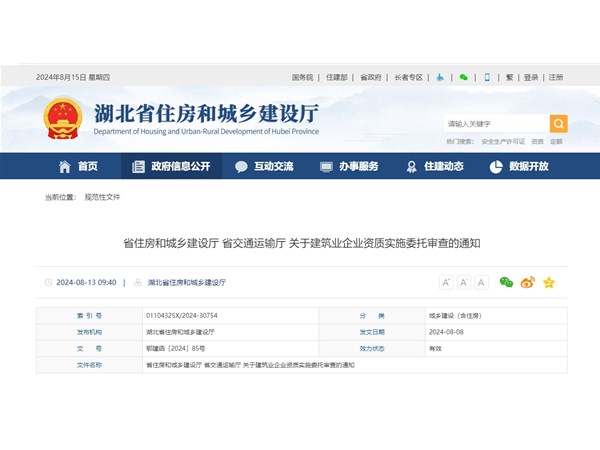Increase font size with A+ button

pyautogui.click(x=446, y=283)
